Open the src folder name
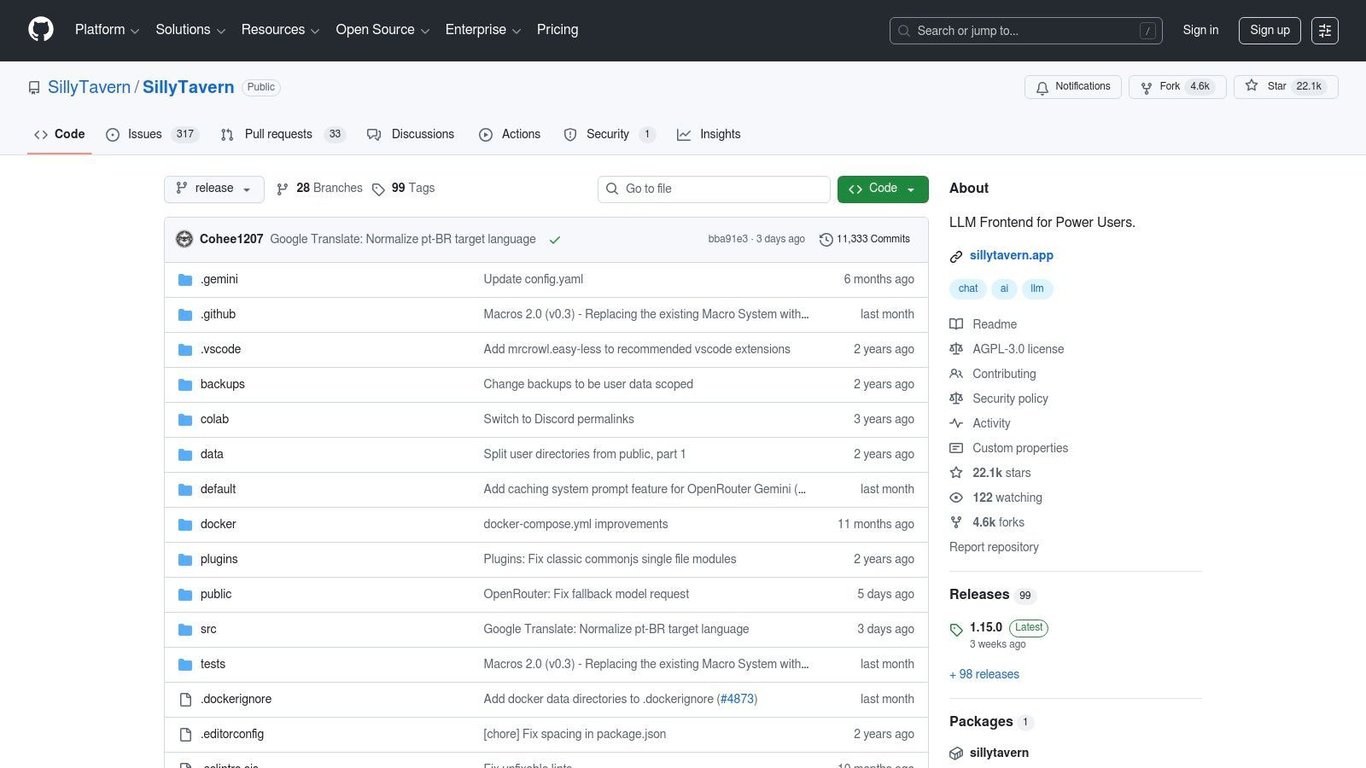Screen dimensions: 1366x768 pyautogui.click(x=208, y=630)
